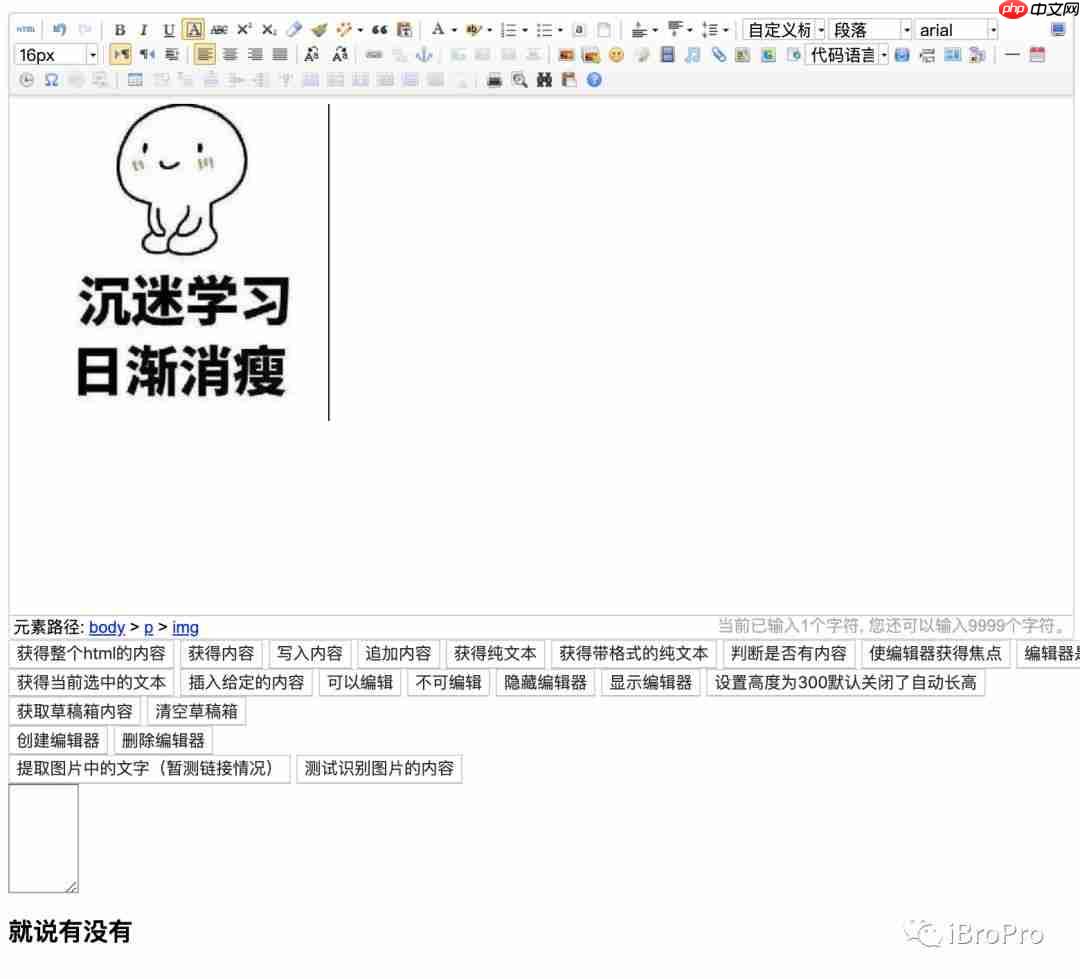The image size is (1080, 979).
Task: Toggle underline formatting
Action: [170, 29]
